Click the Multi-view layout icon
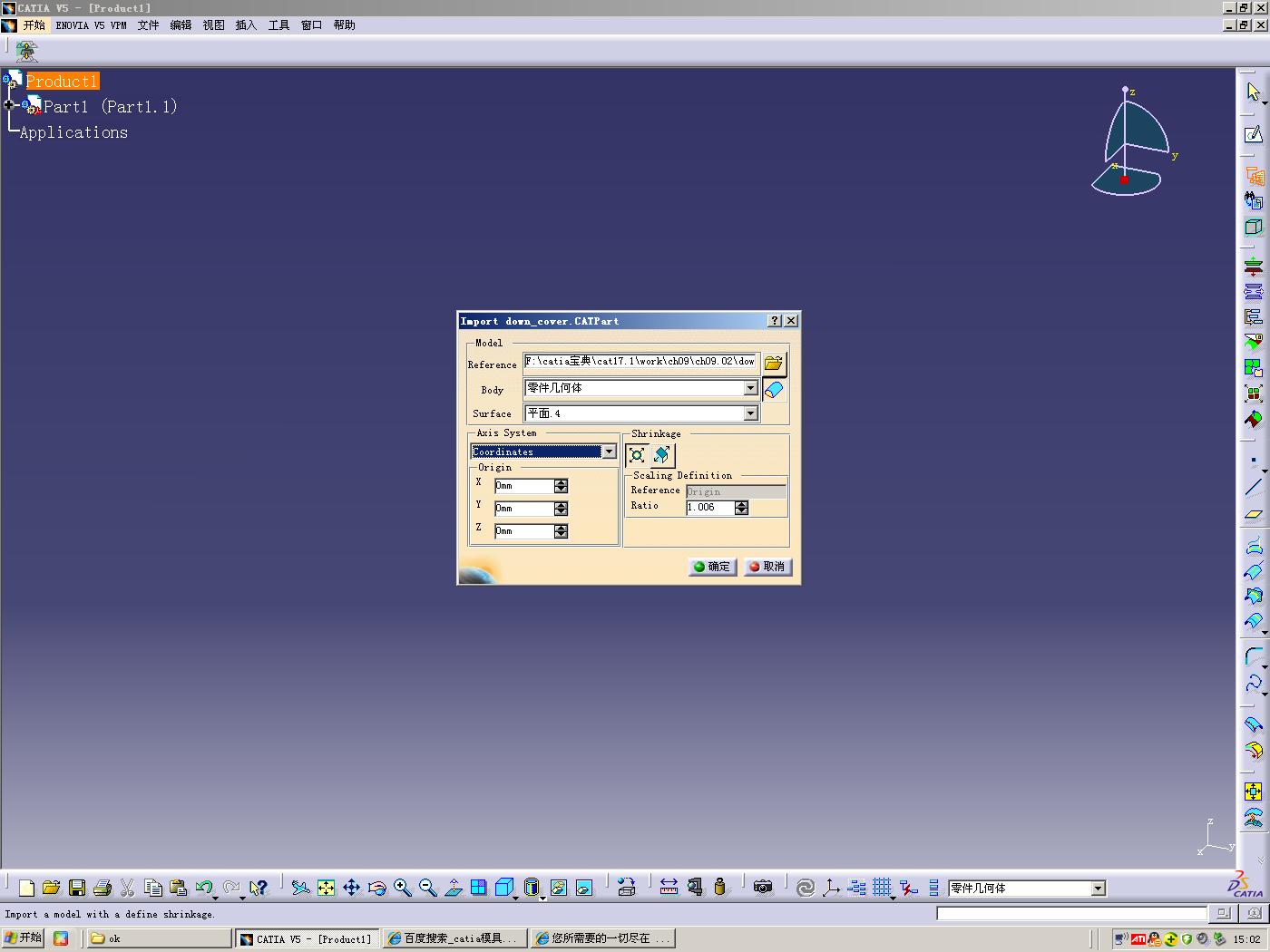 [x=478, y=888]
